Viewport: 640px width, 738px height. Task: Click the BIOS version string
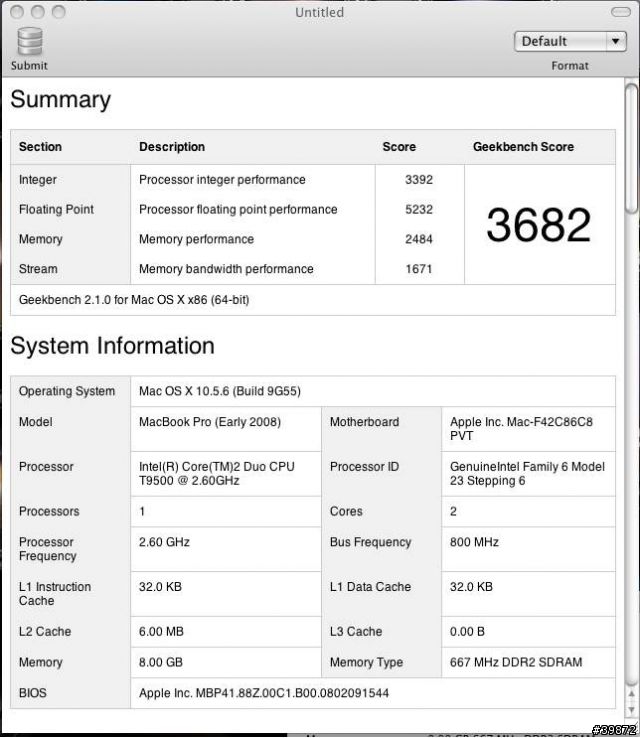pyautogui.click(x=264, y=693)
